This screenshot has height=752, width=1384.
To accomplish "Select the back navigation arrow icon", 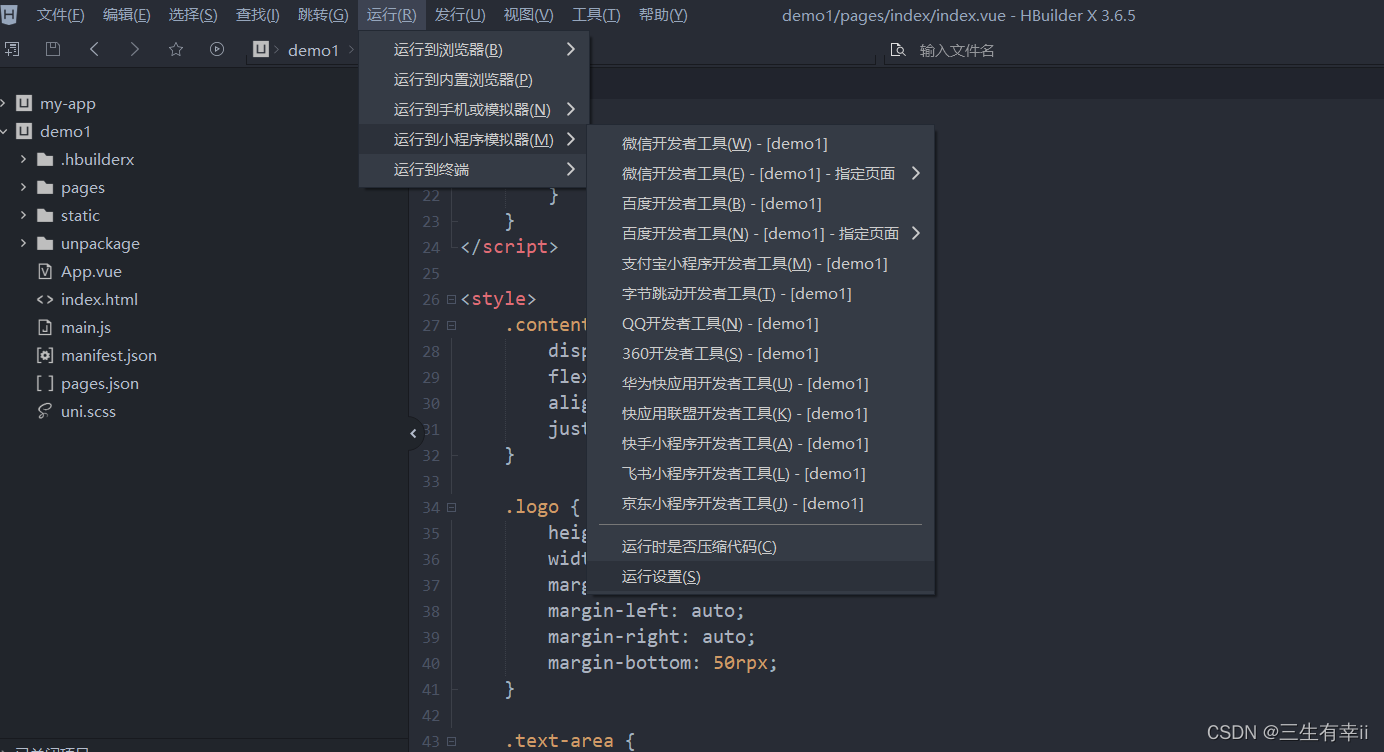I will (x=93, y=48).
